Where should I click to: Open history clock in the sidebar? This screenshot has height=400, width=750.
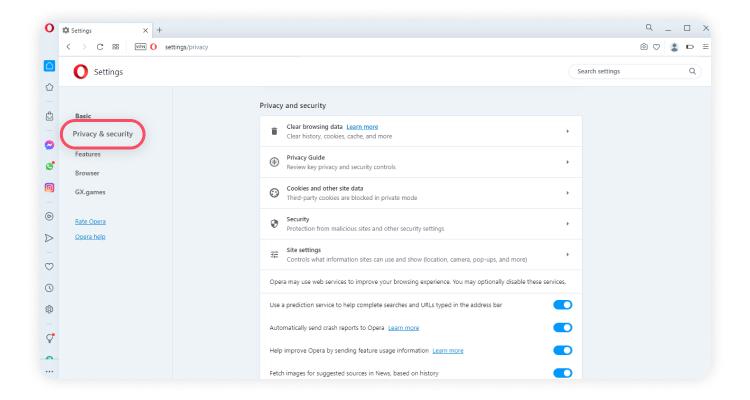point(49,288)
